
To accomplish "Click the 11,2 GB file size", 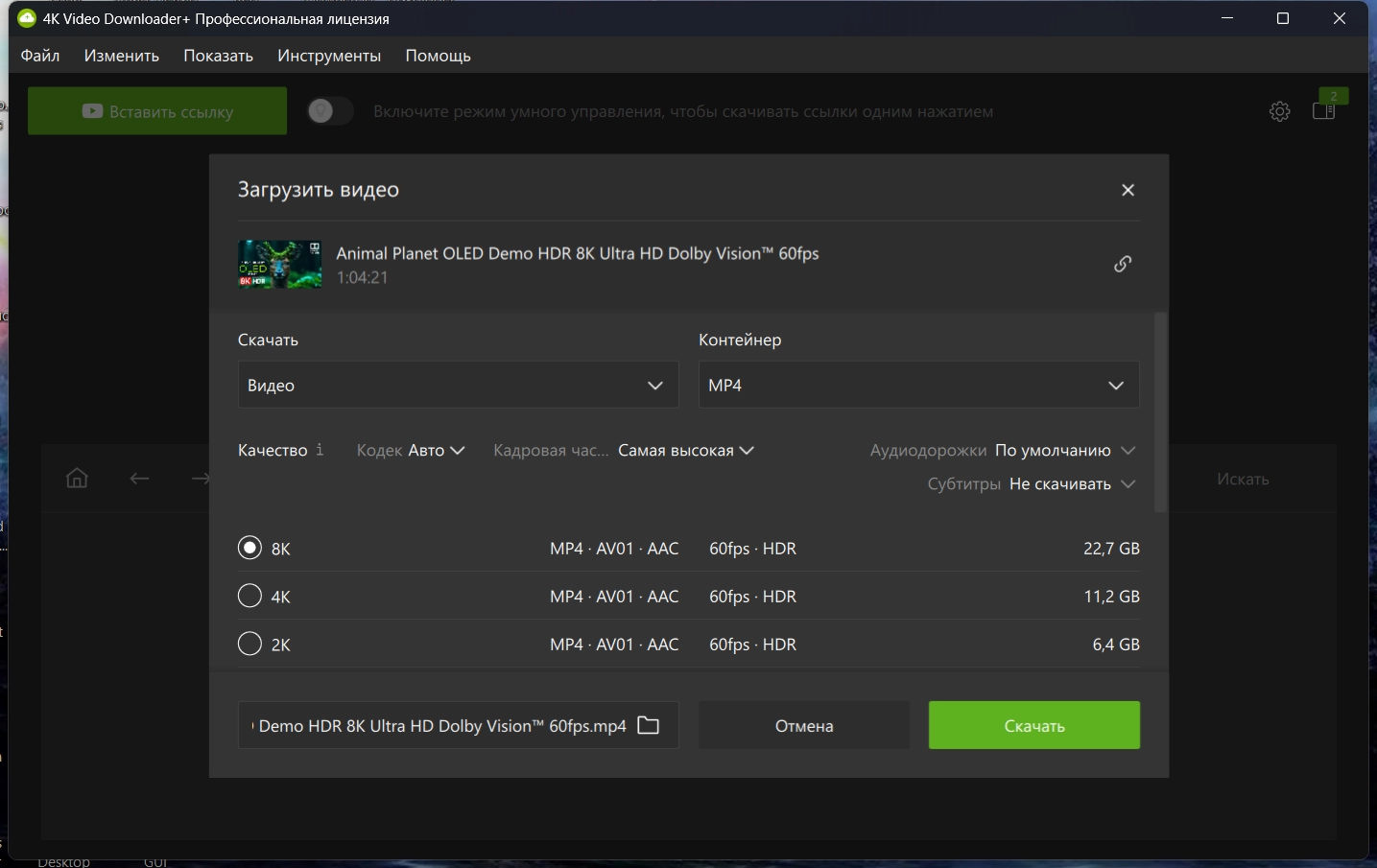I will (x=1111, y=597).
